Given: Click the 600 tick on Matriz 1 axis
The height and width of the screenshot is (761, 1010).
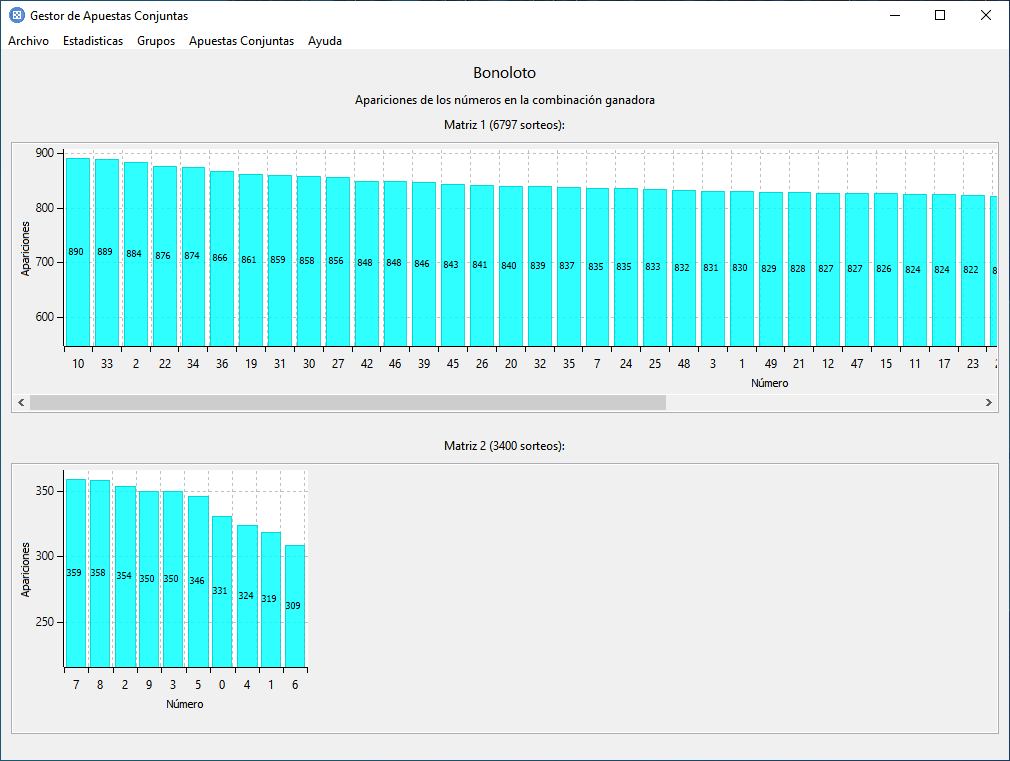Looking at the screenshot, I should 45,317.
